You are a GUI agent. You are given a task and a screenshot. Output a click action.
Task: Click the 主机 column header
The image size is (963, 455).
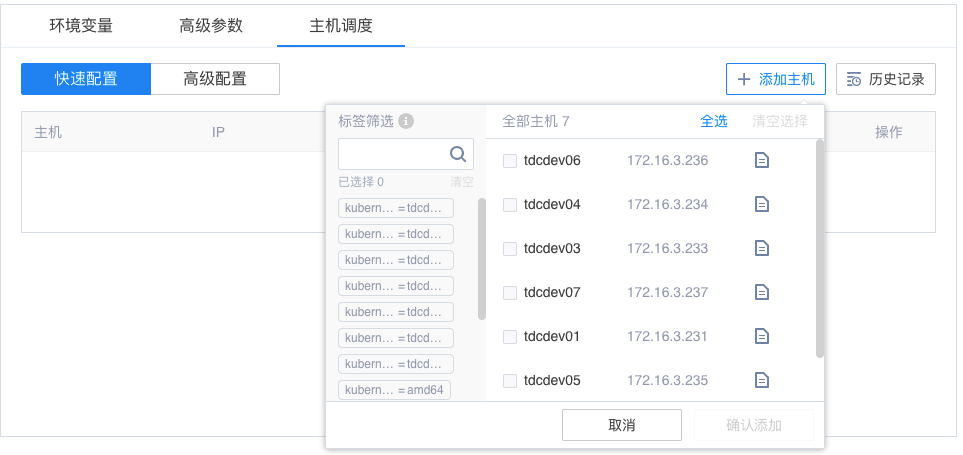tap(48, 132)
